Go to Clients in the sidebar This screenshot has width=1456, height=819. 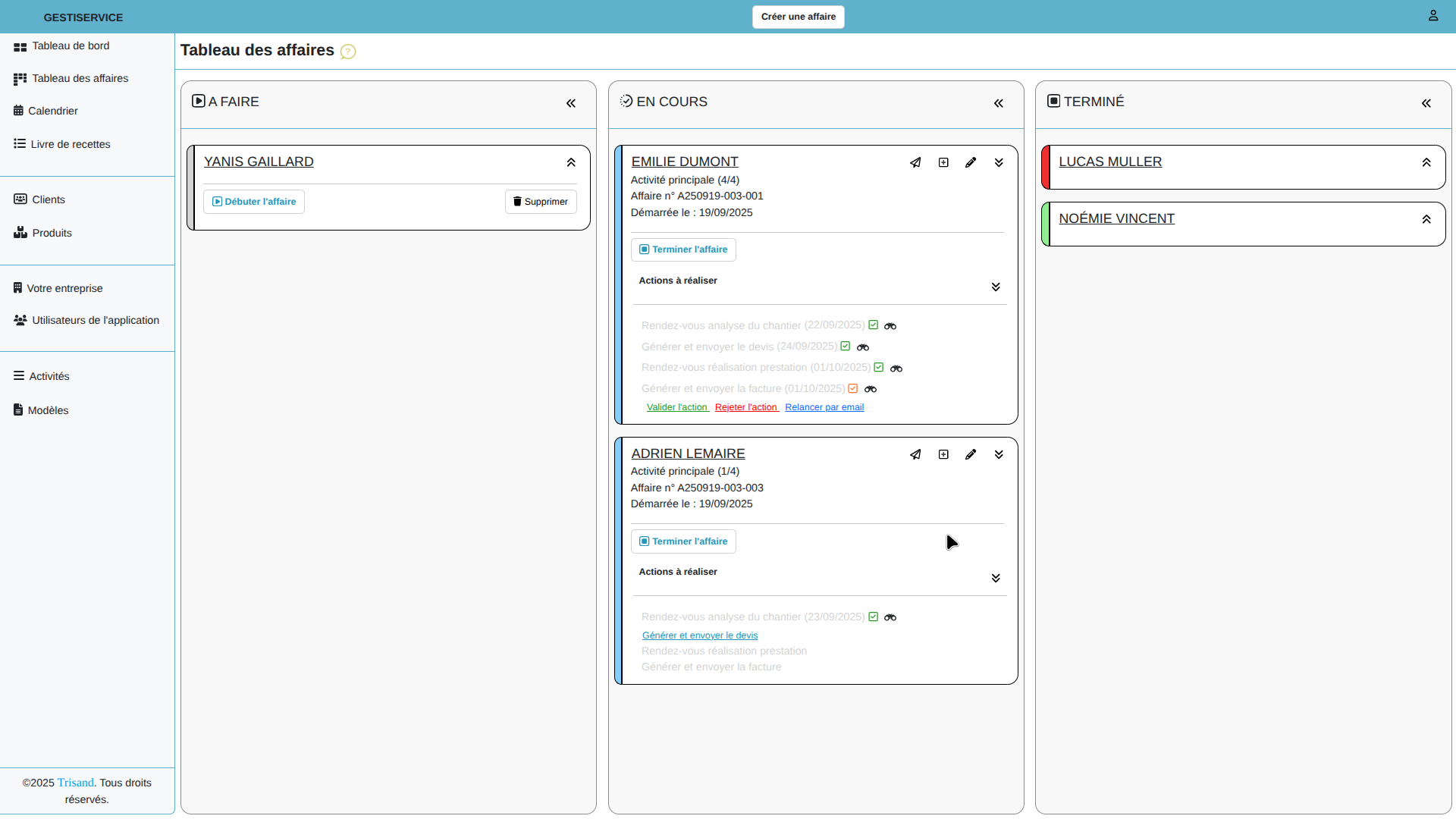coord(48,200)
